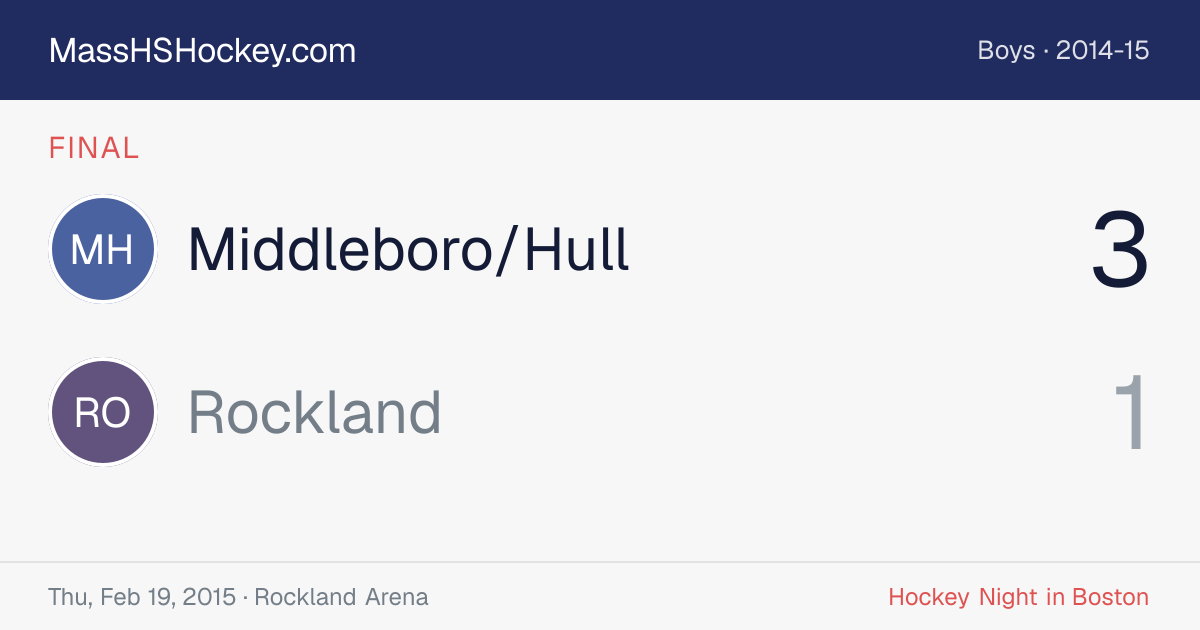Image resolution: width=1200 pixels, height=630 pixels.
Task: Click Middleboro/Hull's score of 3
Action: (x=1120, y=249)
